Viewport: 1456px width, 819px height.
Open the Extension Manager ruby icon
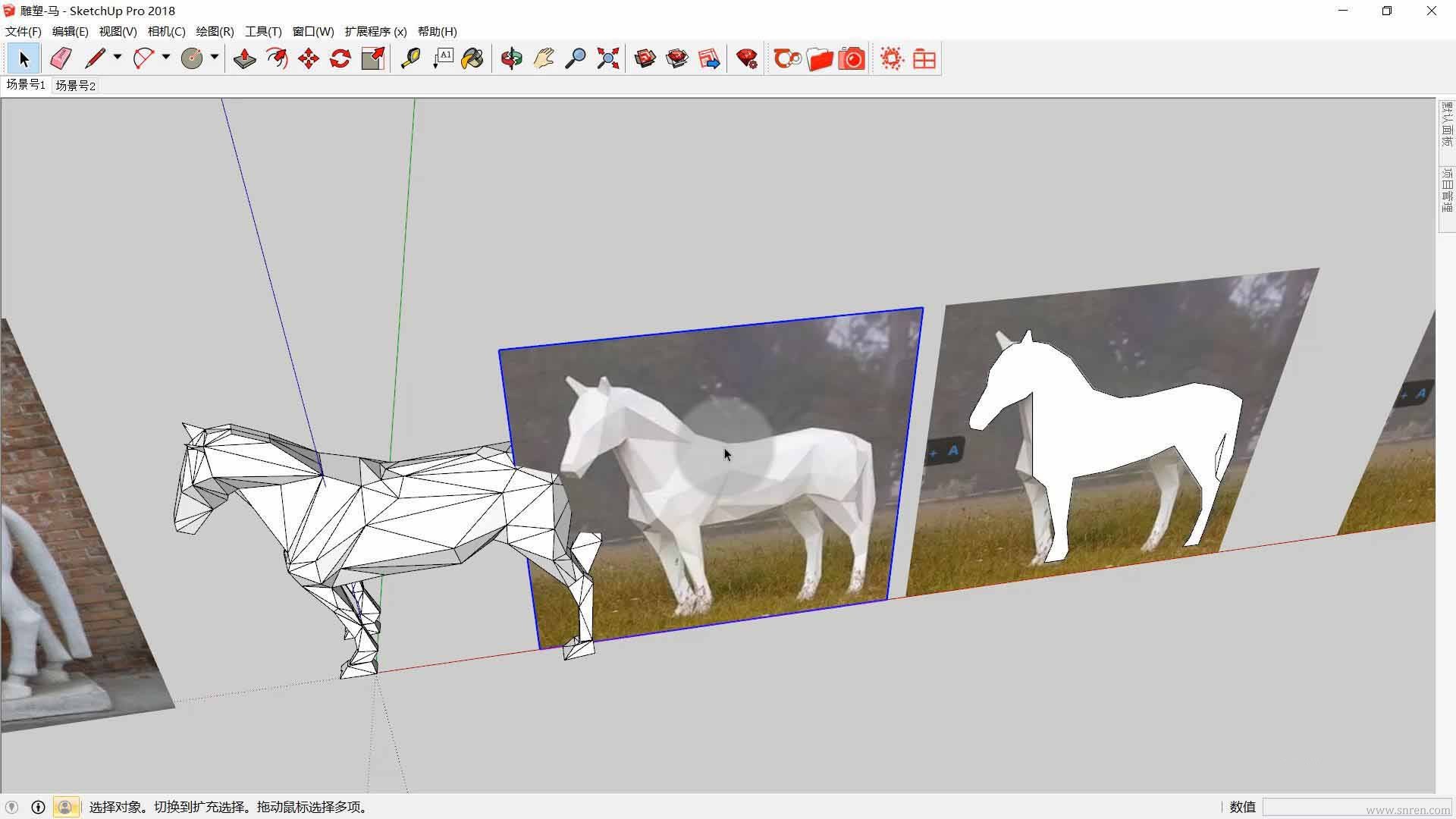[747, 58]
